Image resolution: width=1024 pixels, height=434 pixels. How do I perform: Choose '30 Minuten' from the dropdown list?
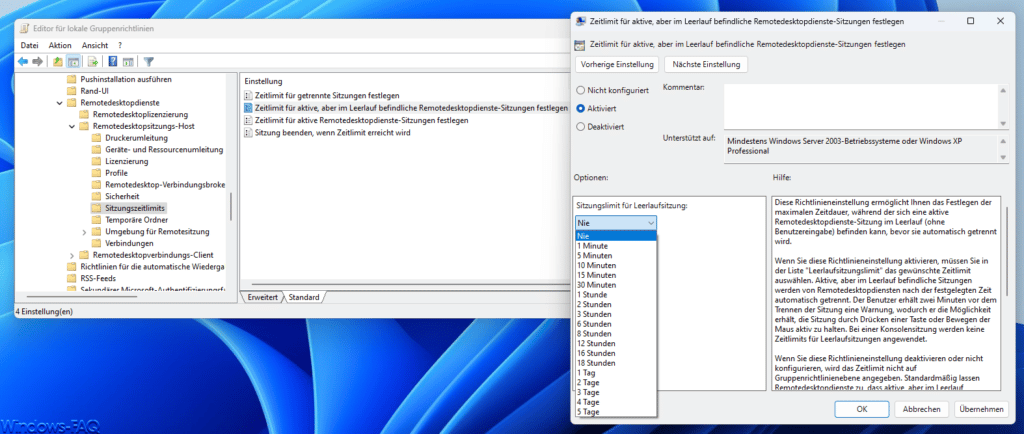616,285
